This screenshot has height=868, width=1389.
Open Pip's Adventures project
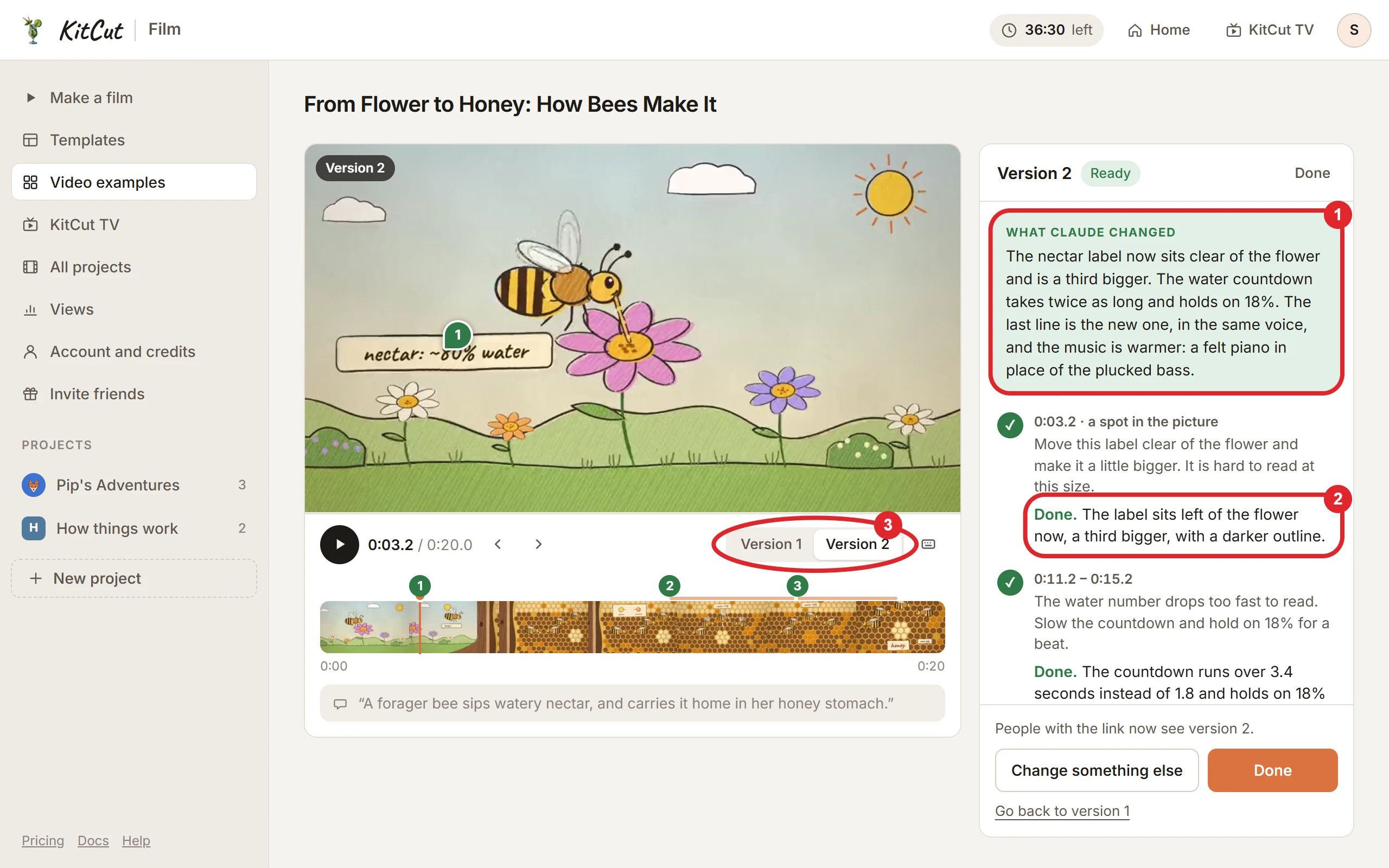133,485
